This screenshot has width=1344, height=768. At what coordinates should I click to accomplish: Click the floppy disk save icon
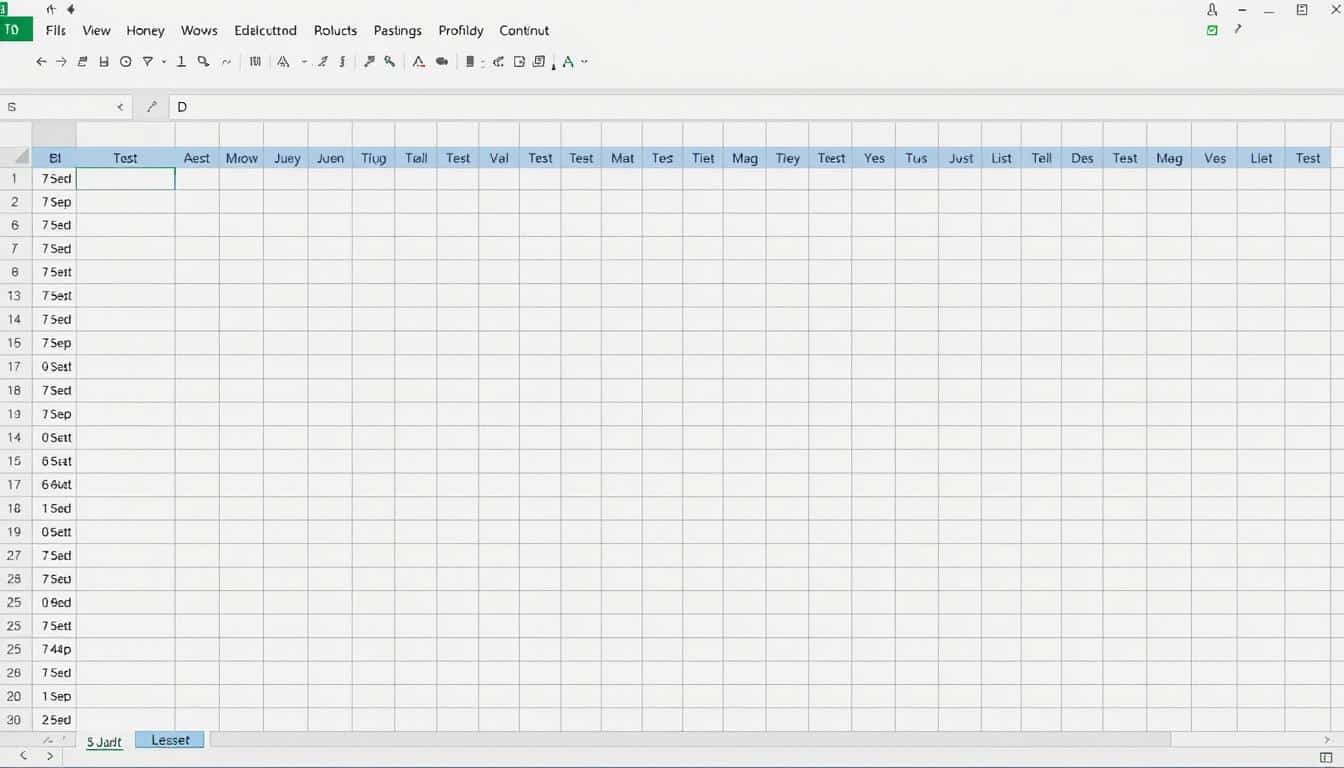click(x=103, y=62)
